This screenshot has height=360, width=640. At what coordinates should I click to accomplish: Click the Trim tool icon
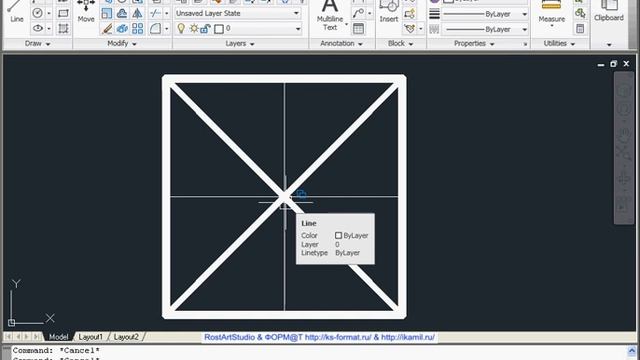tap(155, 13)
